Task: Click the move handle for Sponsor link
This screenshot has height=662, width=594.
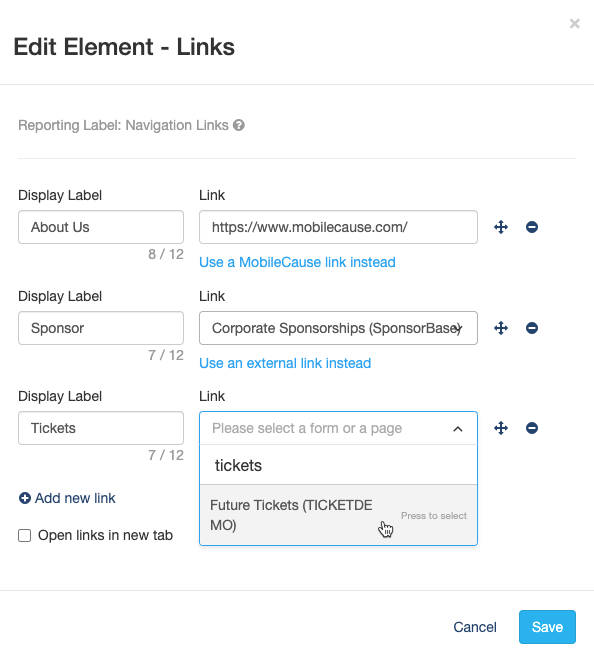Action: [x=501, y=328]
